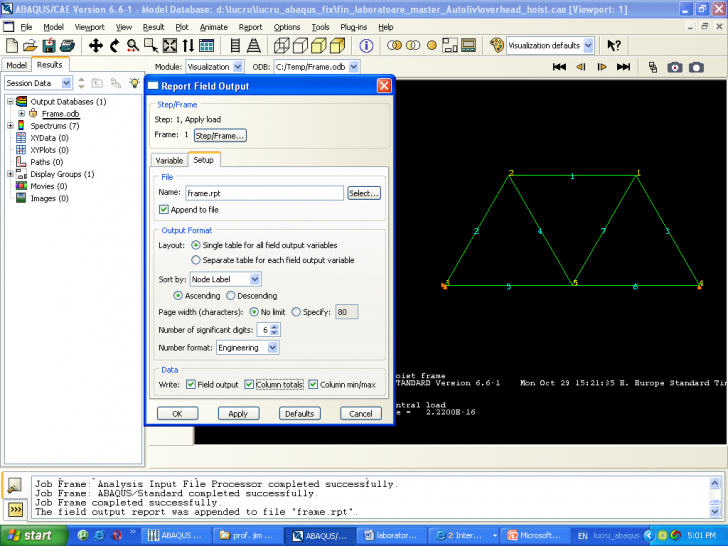728x546 pixels.
Task: Toggle the Column totals checkbox
Action: coord(251,384)
